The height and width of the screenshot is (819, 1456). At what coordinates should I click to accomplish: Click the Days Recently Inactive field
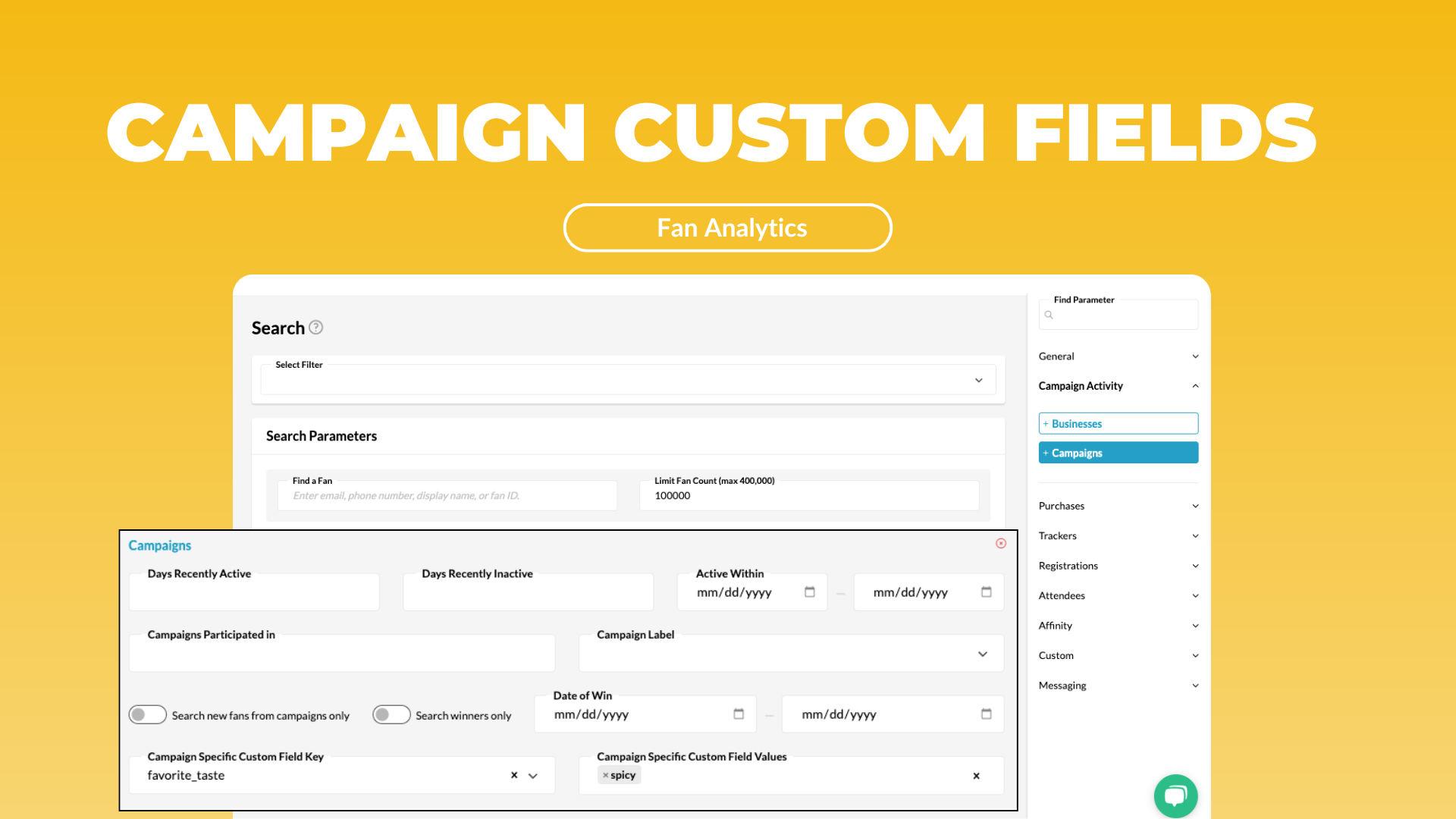[529, 592]
